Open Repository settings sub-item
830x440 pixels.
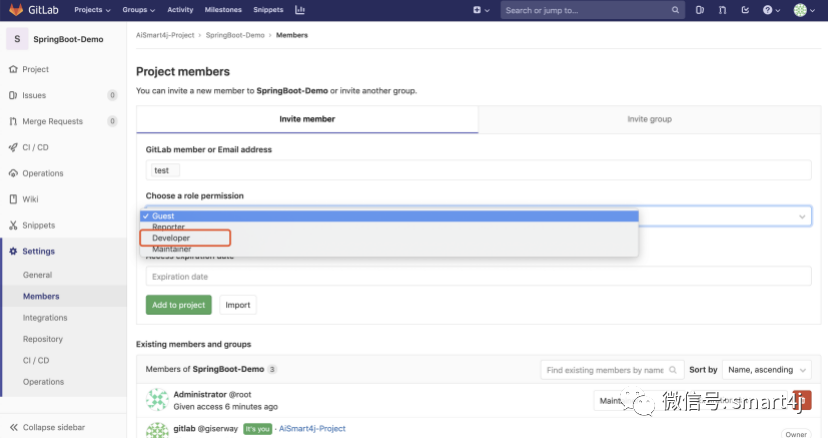(42, 339)
